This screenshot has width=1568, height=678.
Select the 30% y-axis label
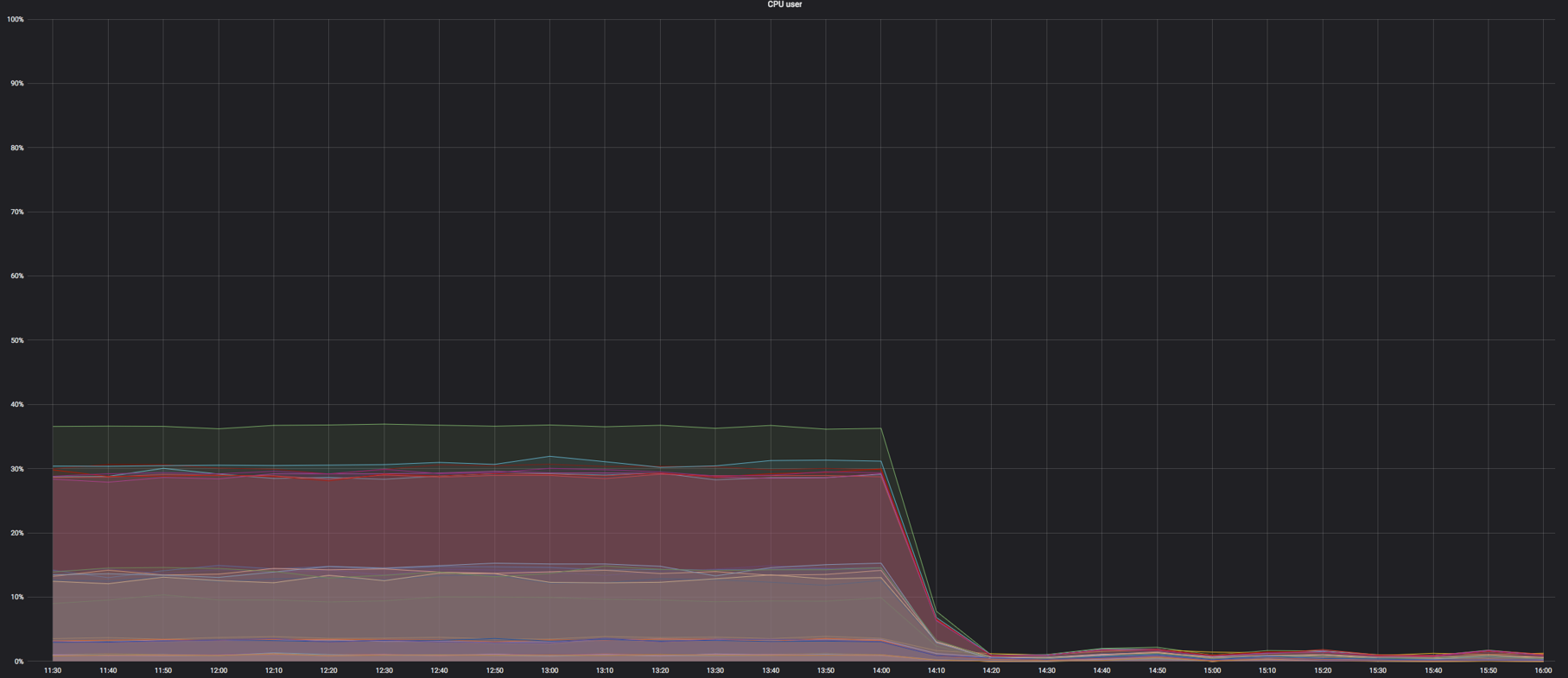pos(16,469)
